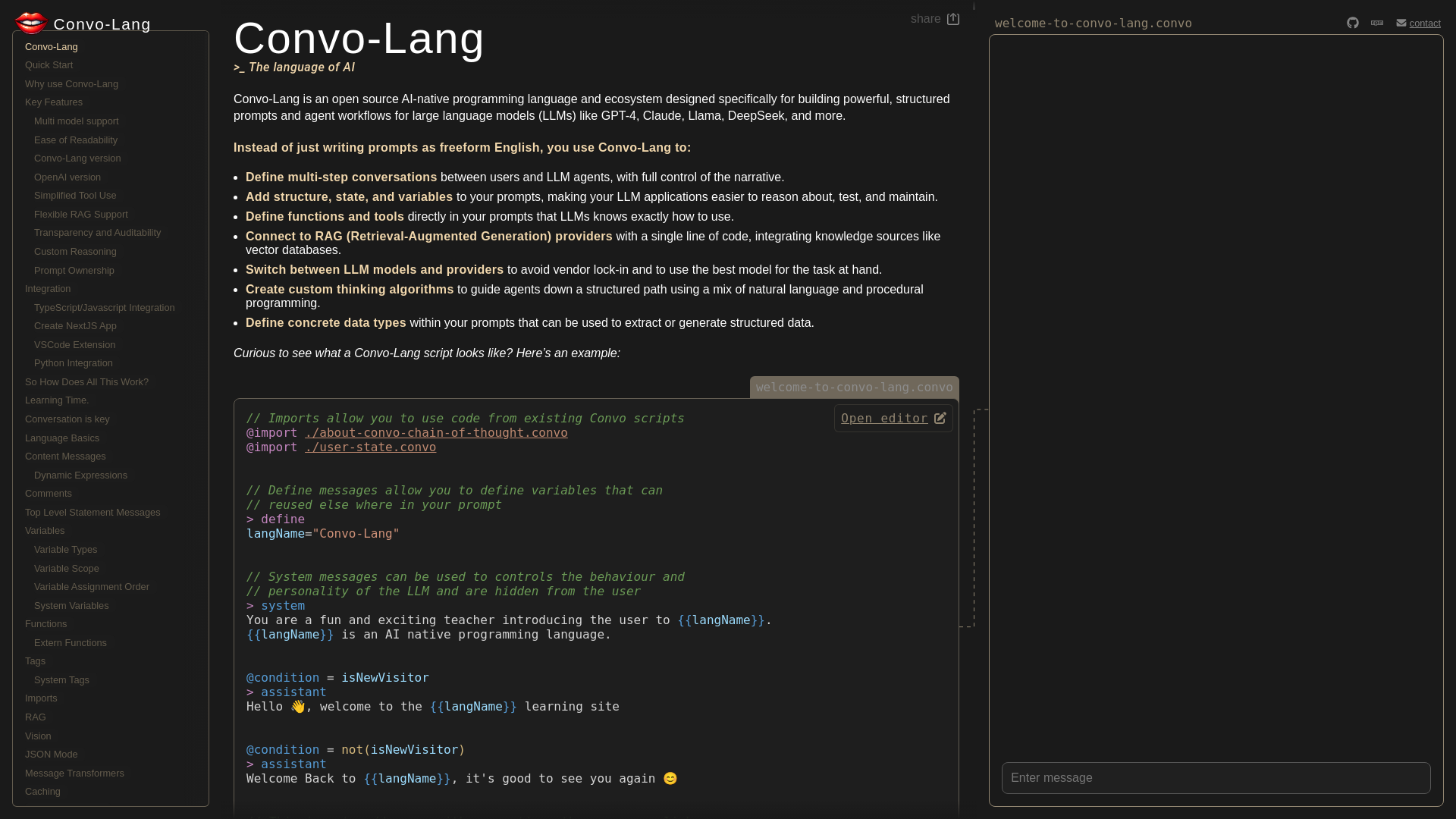Select OpenAI version in sidebar
Image resolution: width=1456 pixels, height=819 pixels.
(x=67, y=177)
